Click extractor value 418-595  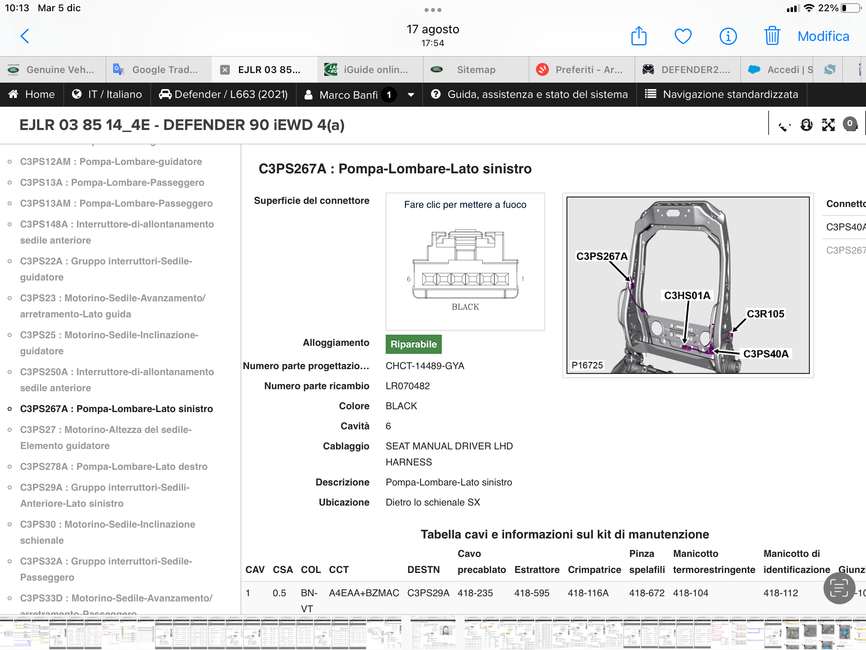coord(532,593)
